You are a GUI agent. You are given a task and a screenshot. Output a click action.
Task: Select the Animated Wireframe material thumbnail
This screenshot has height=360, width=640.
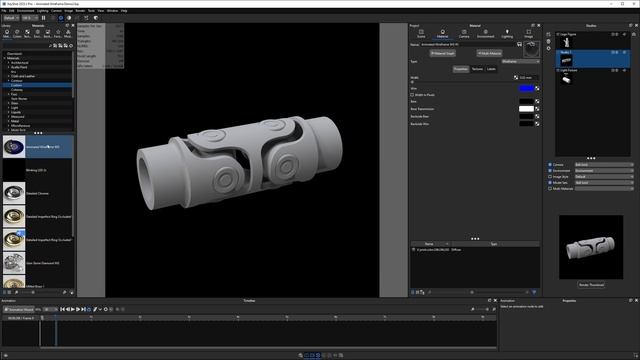click(14, 147)
